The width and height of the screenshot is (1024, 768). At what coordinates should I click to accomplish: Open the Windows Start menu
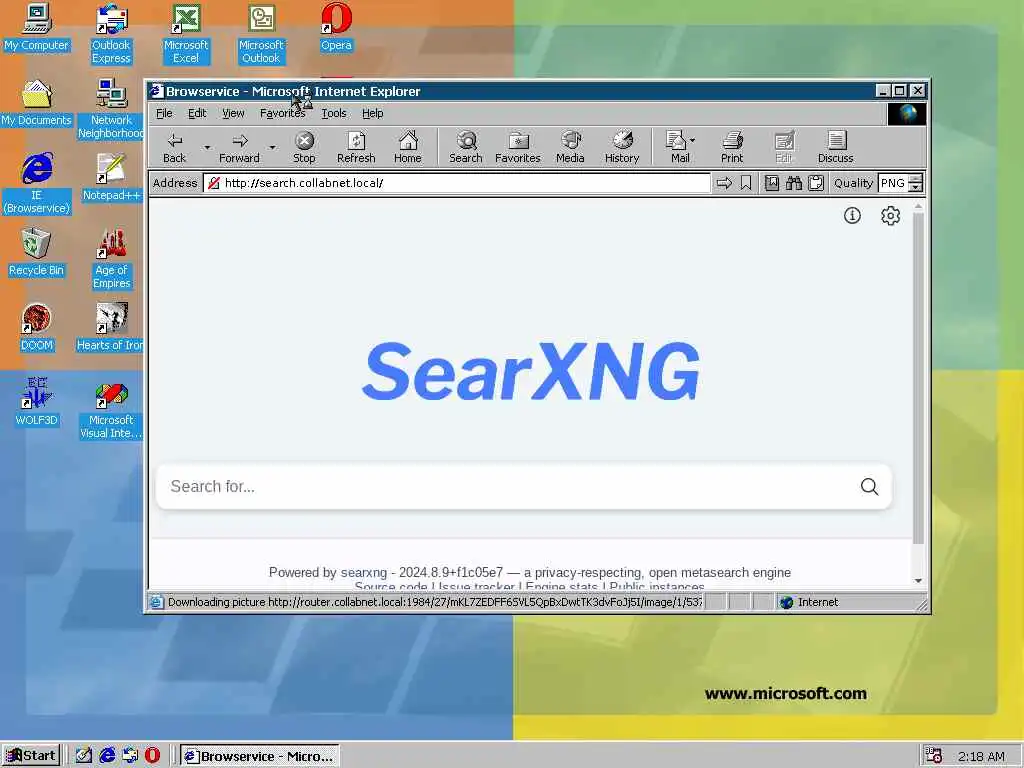(x=31, y=756)
